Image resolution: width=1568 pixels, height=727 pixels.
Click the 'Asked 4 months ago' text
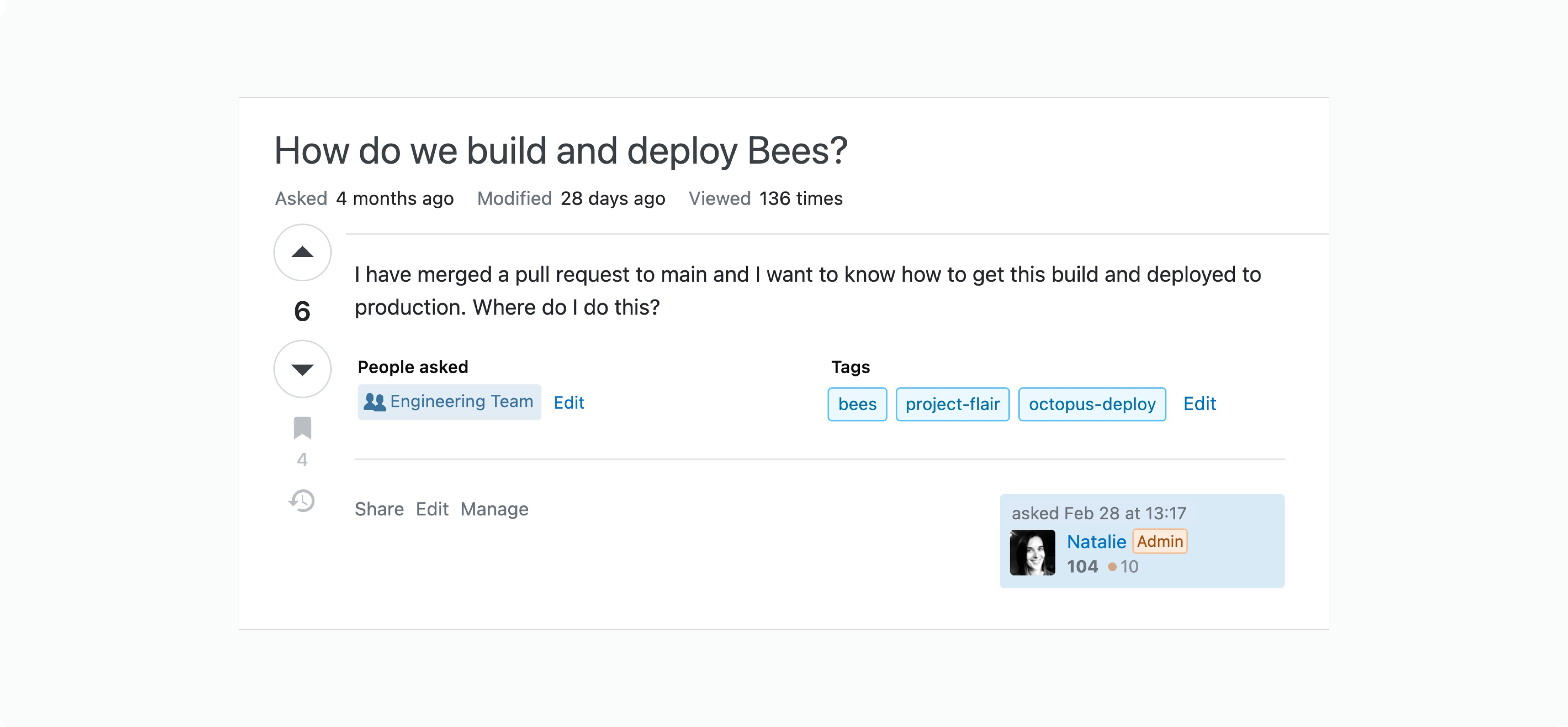coord(364,199)
